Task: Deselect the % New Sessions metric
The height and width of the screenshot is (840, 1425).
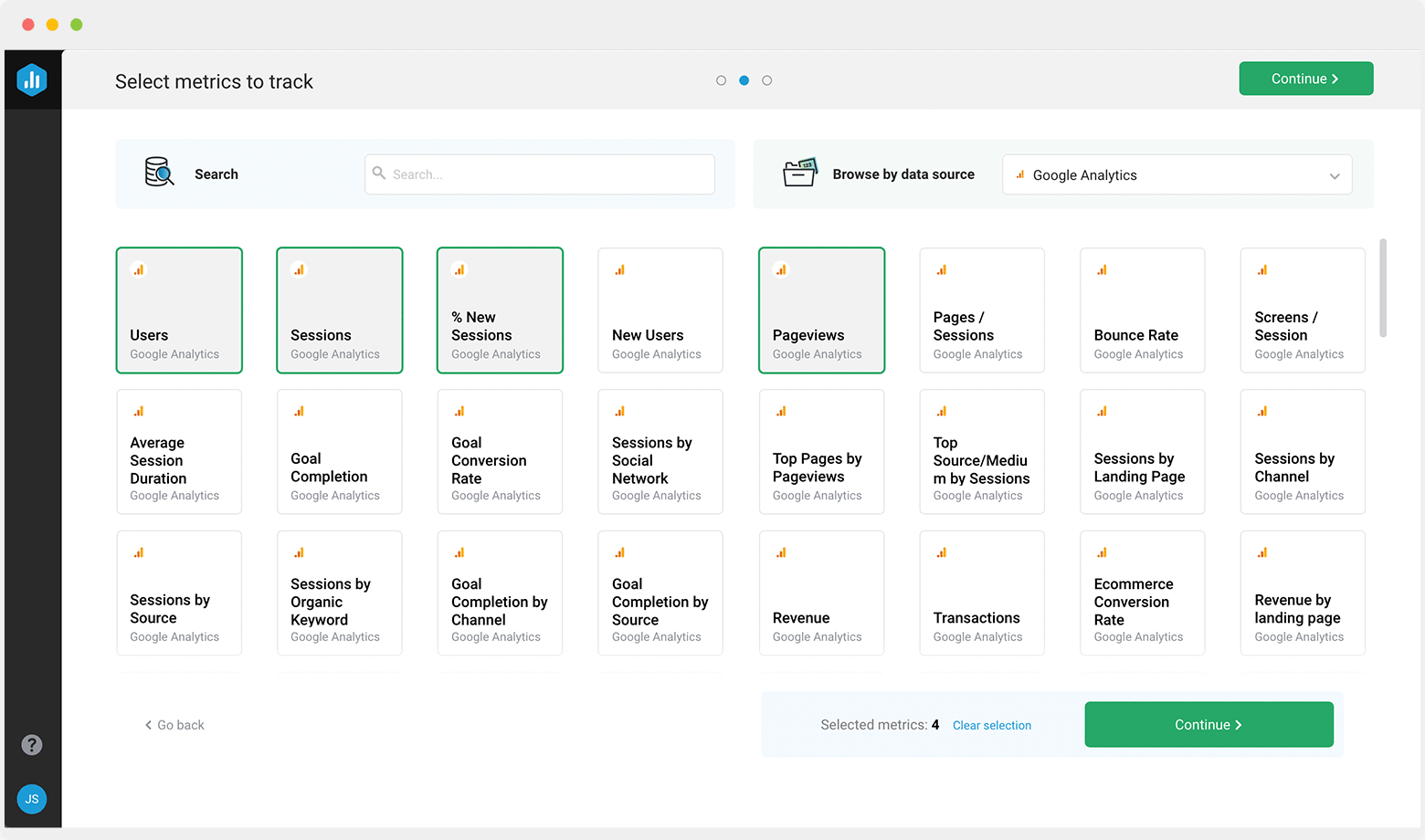Action: click(501, 310)
